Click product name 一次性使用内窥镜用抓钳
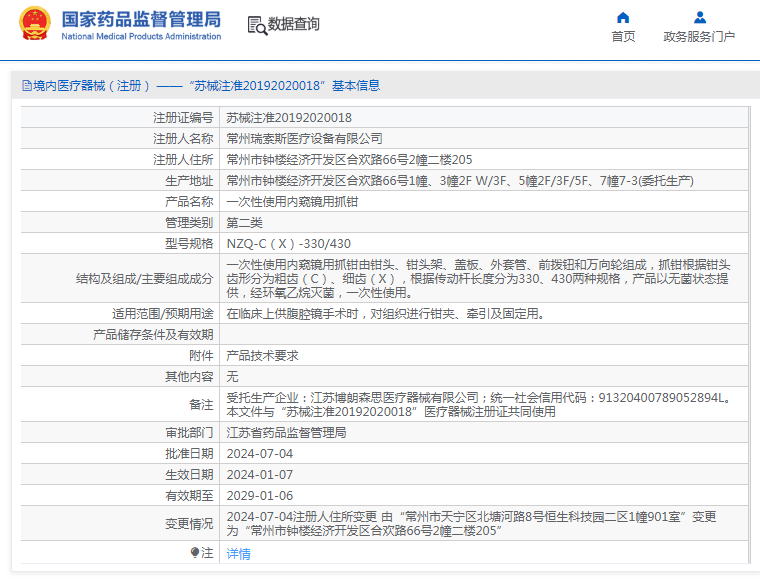This screenshot has height=580, width=760. [292, 202]
